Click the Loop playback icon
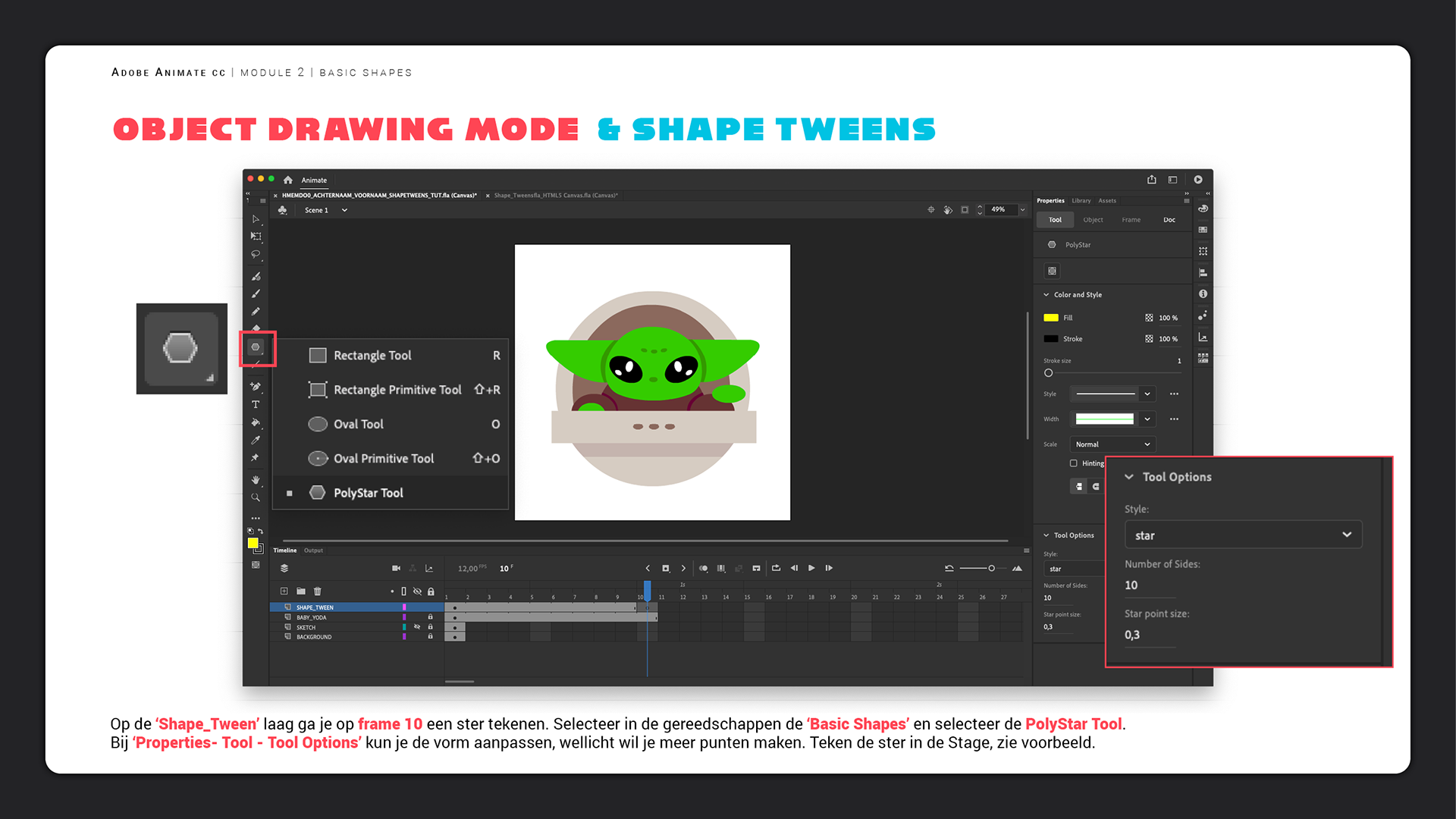 776,568
